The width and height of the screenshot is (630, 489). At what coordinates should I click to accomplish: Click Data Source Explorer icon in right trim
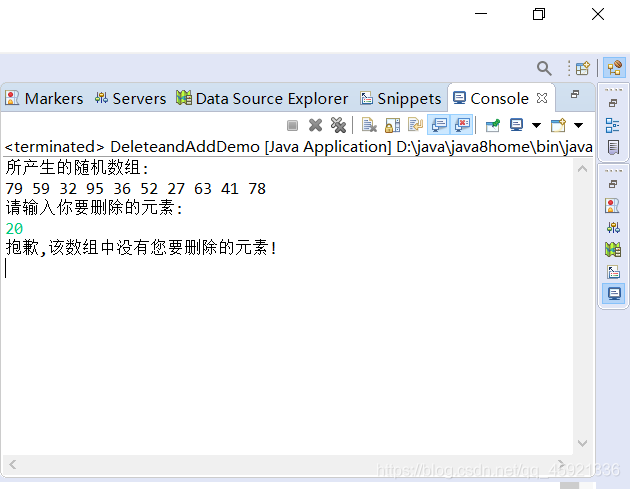tap(613, 250)
